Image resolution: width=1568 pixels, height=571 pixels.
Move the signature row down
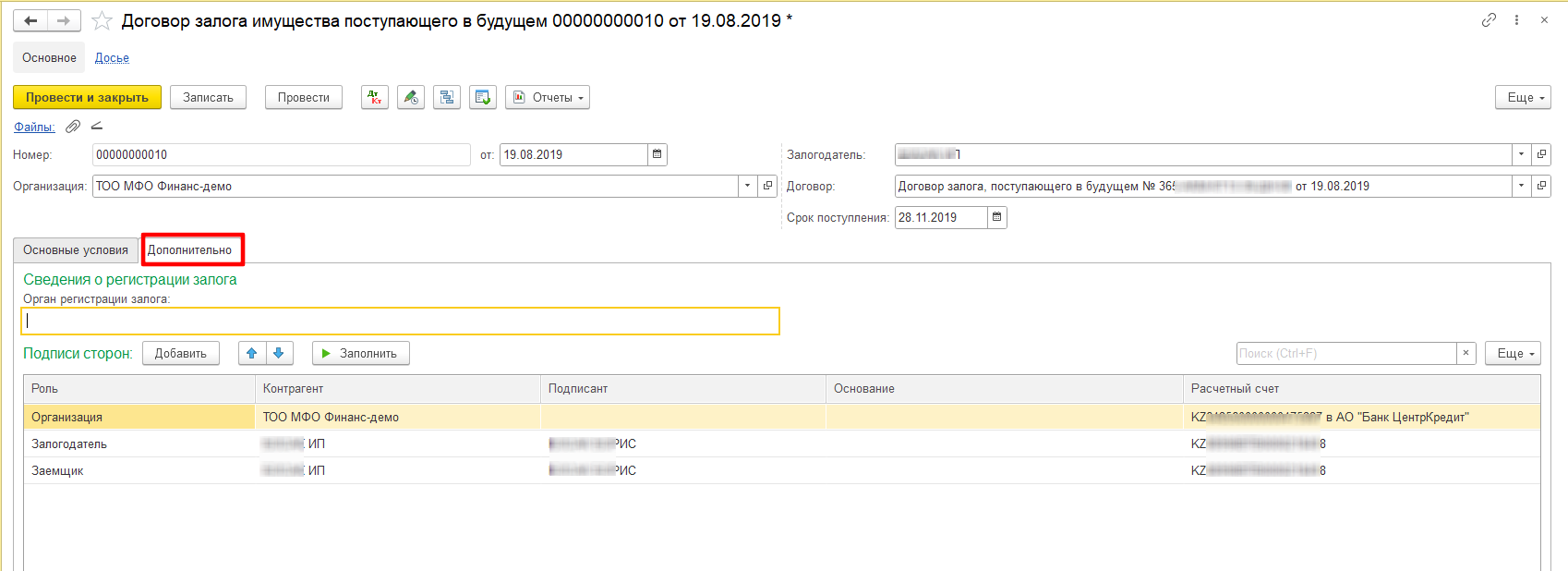279,353
